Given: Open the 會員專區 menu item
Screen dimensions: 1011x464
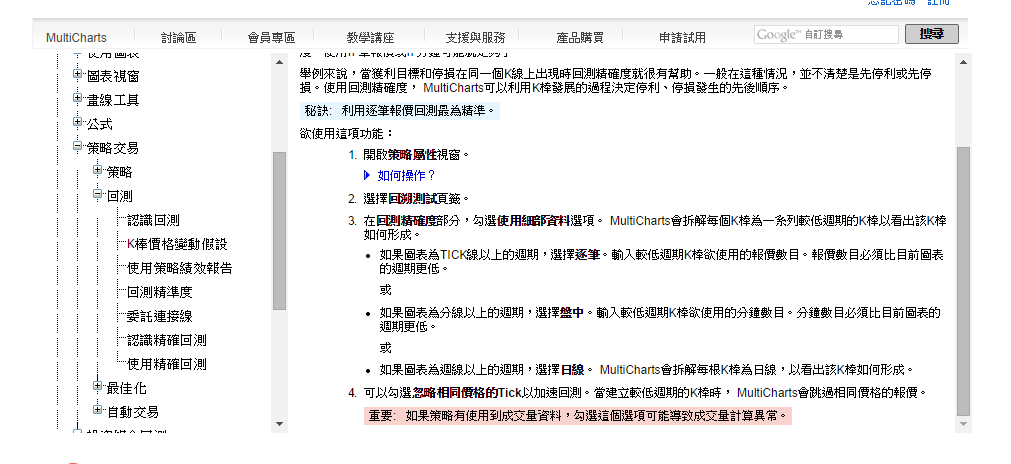Looking at the screenshot, I should click(271, 38).
